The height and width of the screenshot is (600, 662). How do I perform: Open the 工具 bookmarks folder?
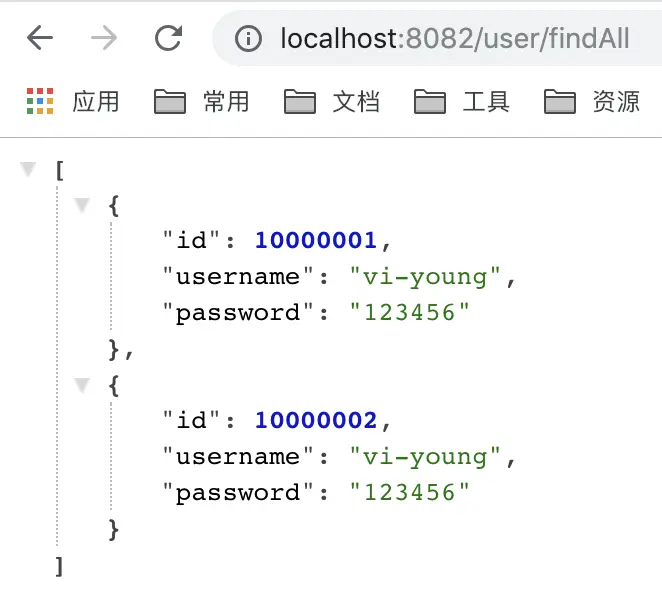click(x=462, y=102)
